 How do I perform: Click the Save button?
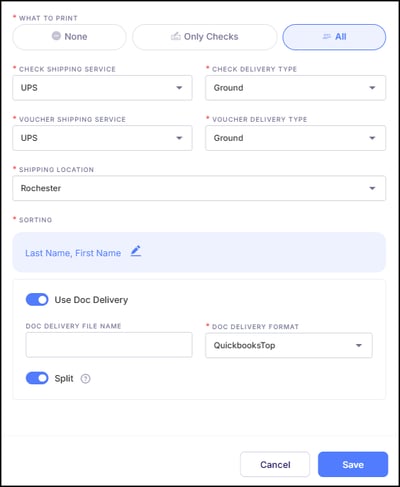click(x=353, y=464)
